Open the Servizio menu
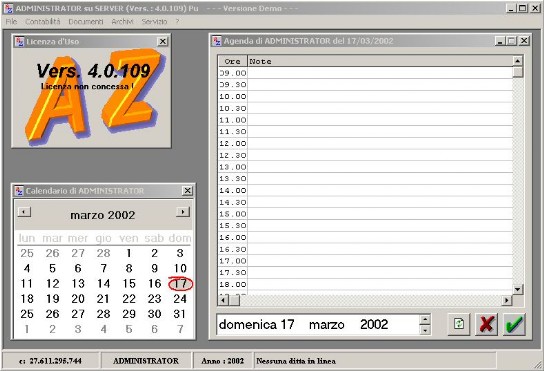This screenshot has height=371, width=544. click(x=154, y=22)
